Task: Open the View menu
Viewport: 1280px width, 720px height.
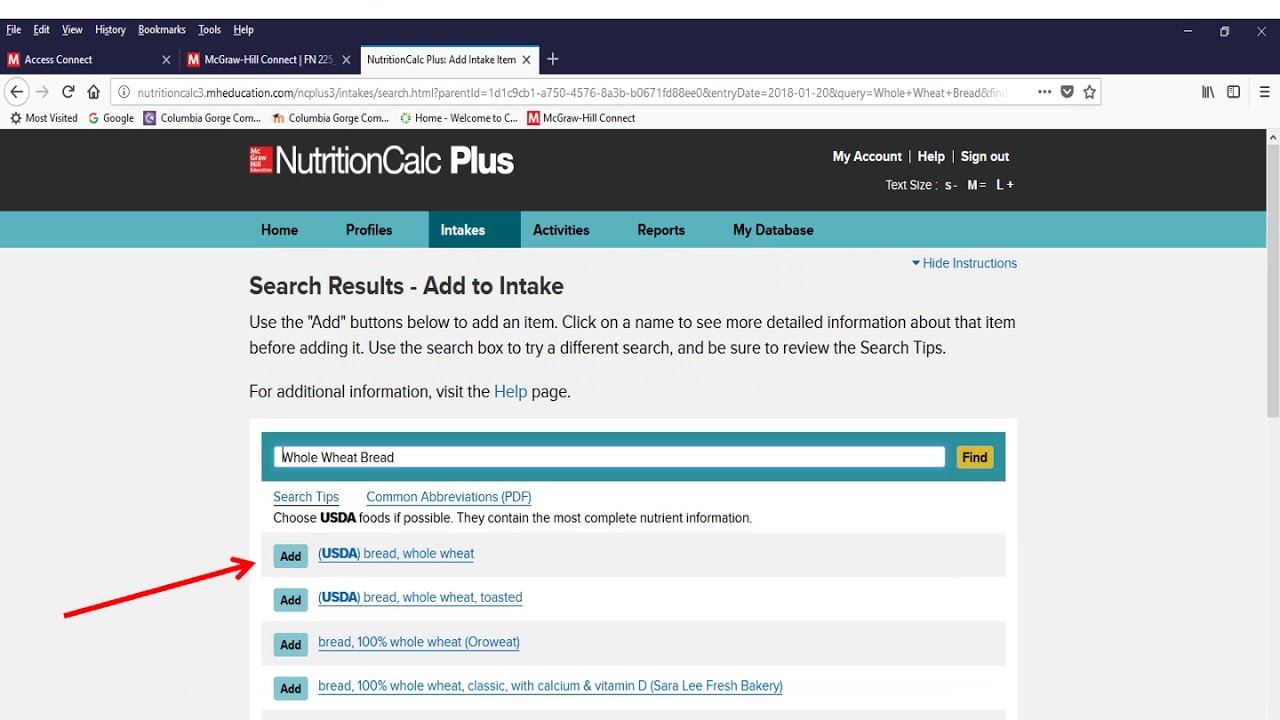Action: click(x=72, y=30)
